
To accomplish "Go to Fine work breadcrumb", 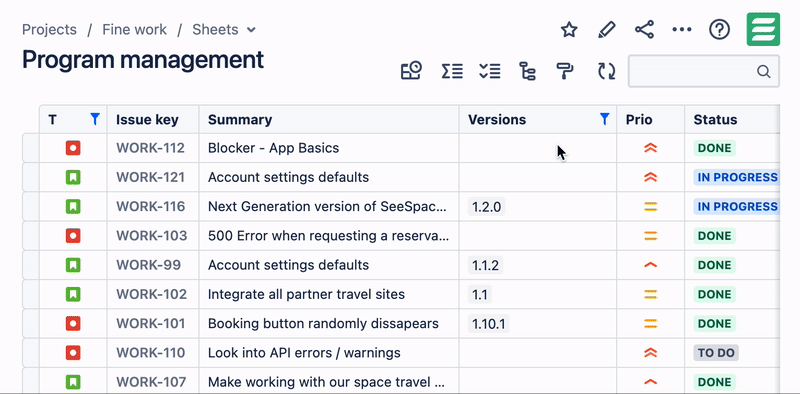I will pyautogui.click(x=135, y=30).
